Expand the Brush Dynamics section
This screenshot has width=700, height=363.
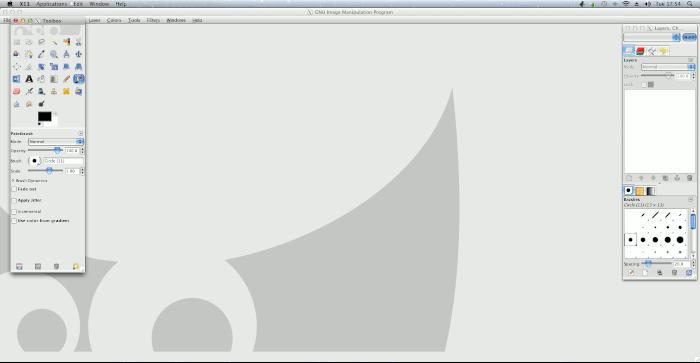[13, 181]
